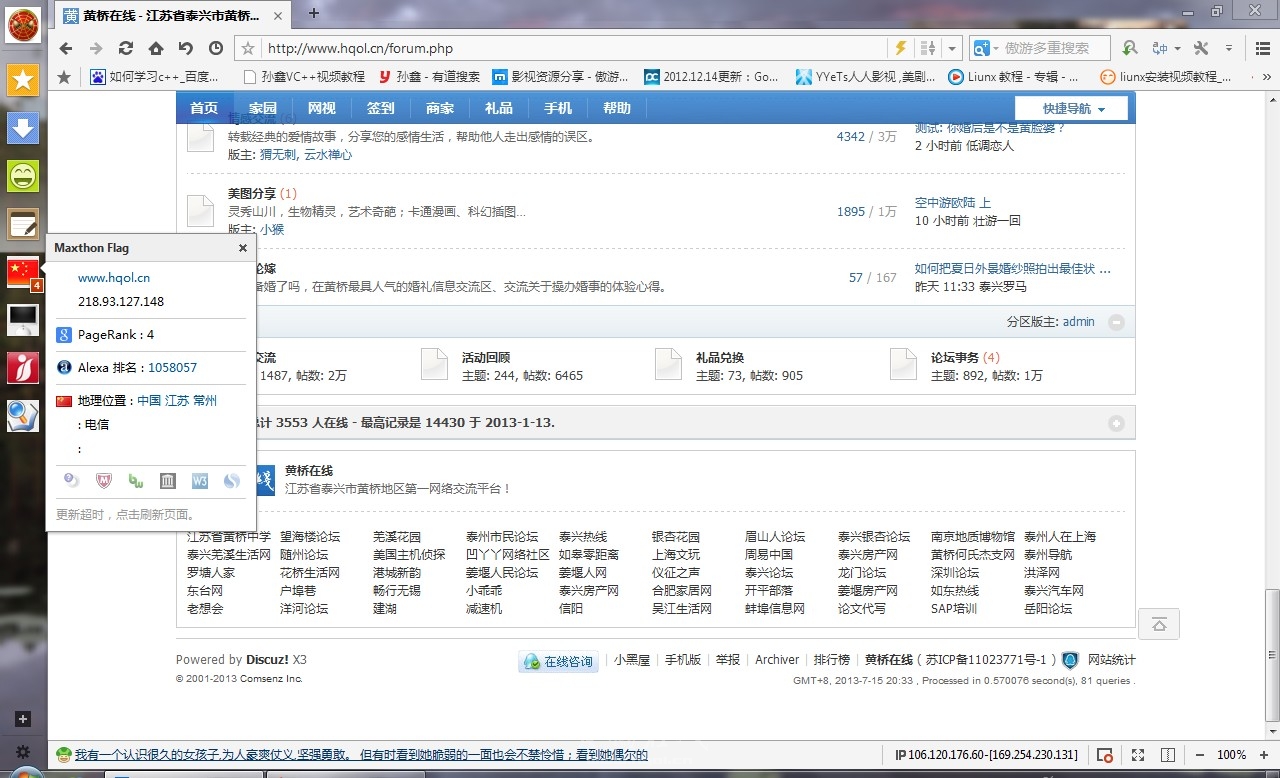The height and width of the screenshot is (778, 1280).
Task: Click the green magnifier resource sniffer icon
Action: (1130, 48)
